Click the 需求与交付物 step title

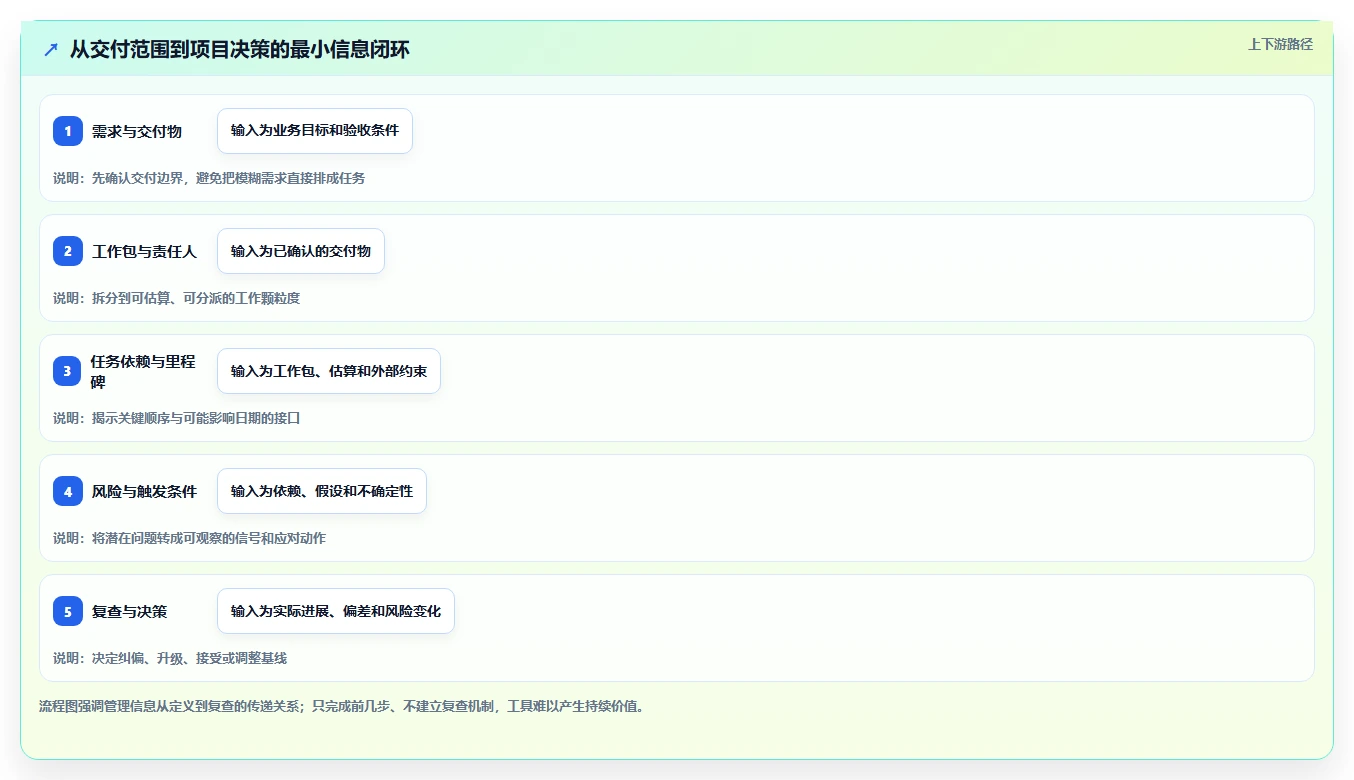[x=137, y=131]
